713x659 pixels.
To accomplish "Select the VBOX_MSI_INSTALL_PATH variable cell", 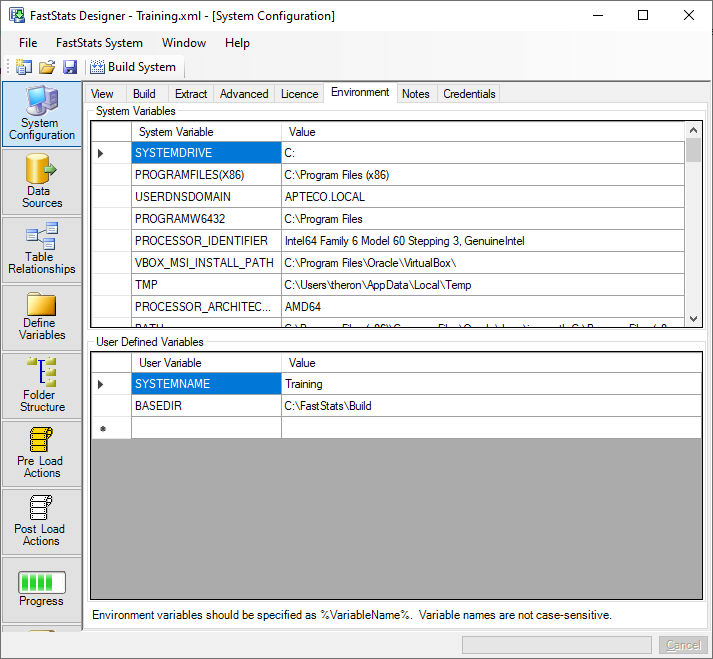I will [x=206, y=263].
